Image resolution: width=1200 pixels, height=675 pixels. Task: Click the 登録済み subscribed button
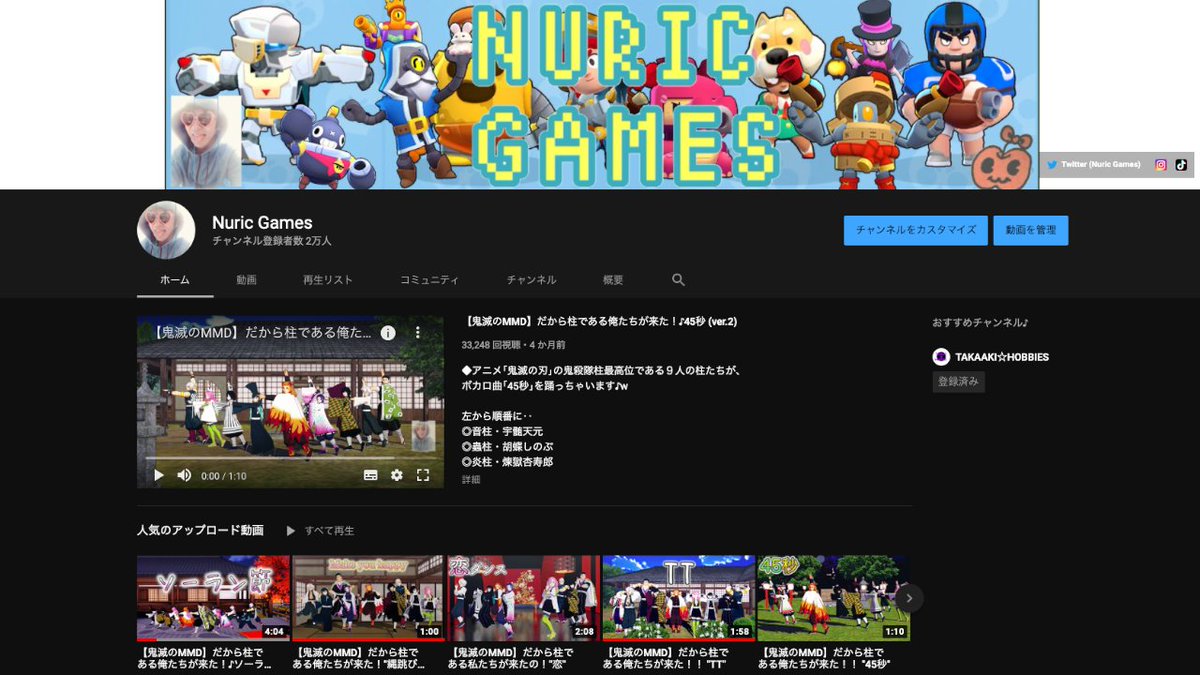[x=959, y=381]
